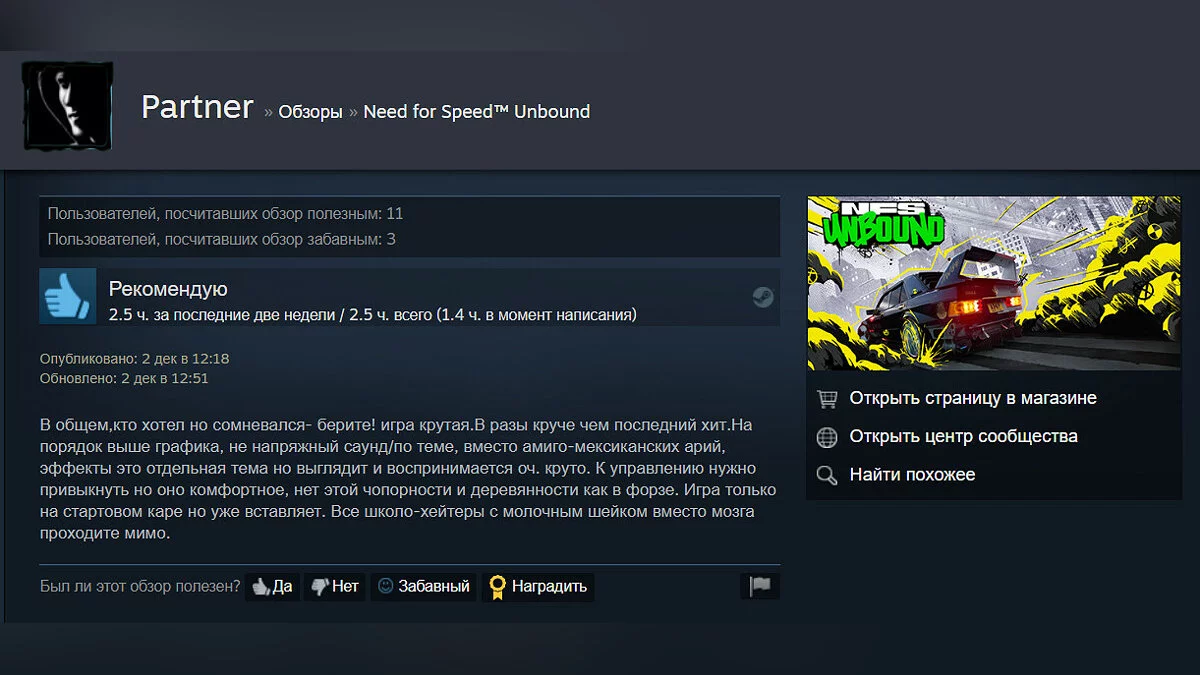Open the Partner profile name link

[x=197, y=107]
